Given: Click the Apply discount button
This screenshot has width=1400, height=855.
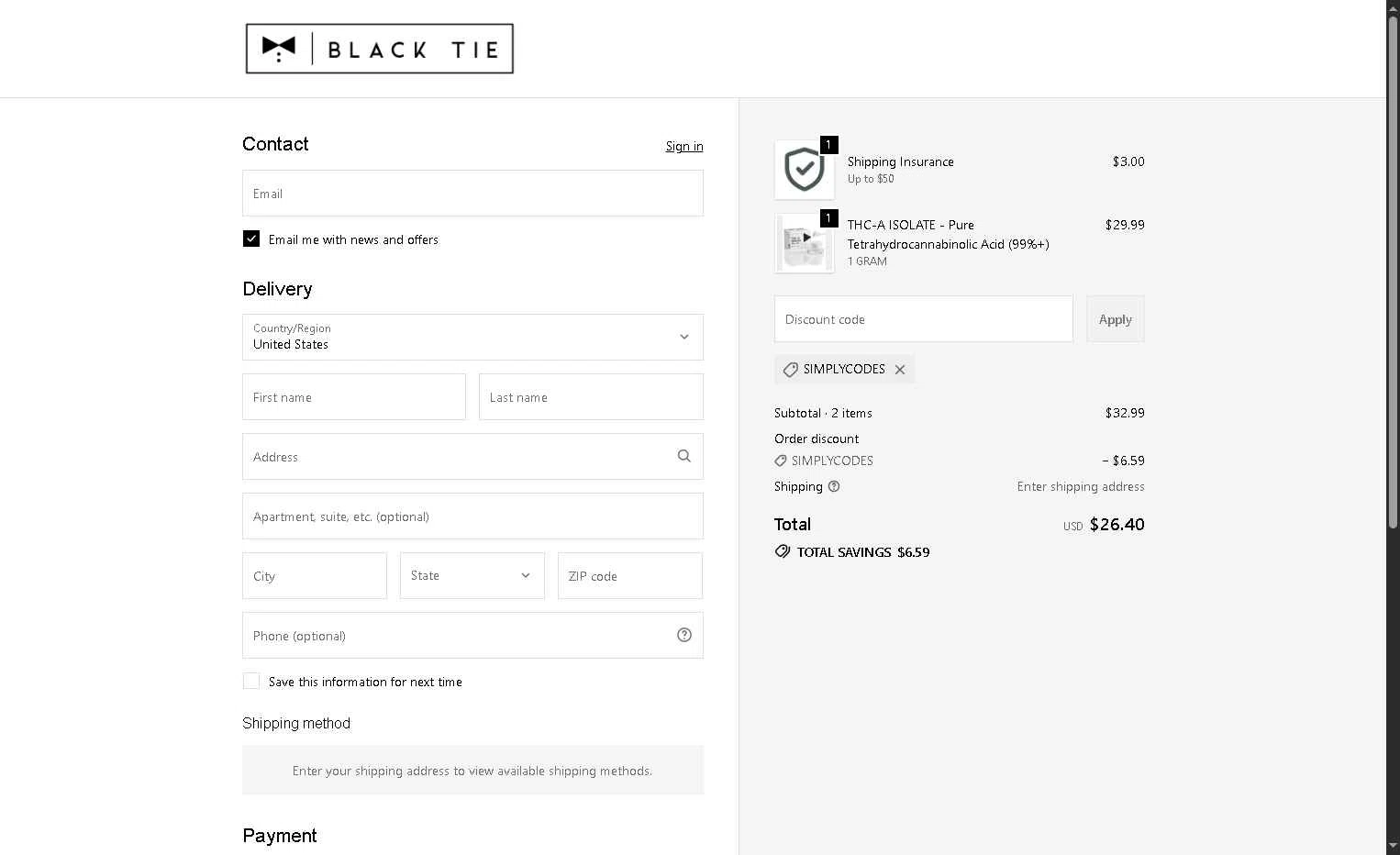Looking at the screenshot, I should pyautogui.click(x=1116, y=319).
